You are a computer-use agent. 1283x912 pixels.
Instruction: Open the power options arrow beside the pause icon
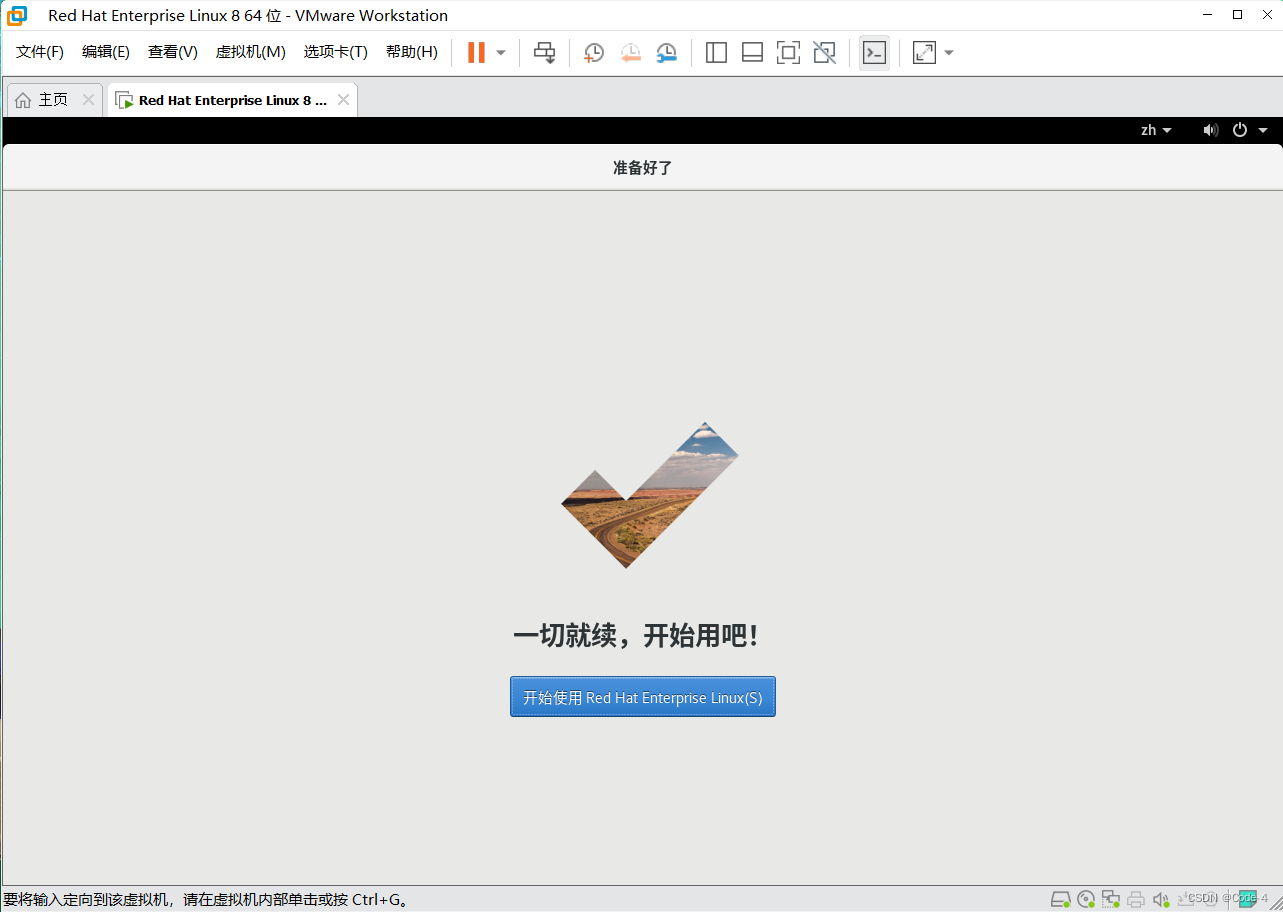(501, 53)
